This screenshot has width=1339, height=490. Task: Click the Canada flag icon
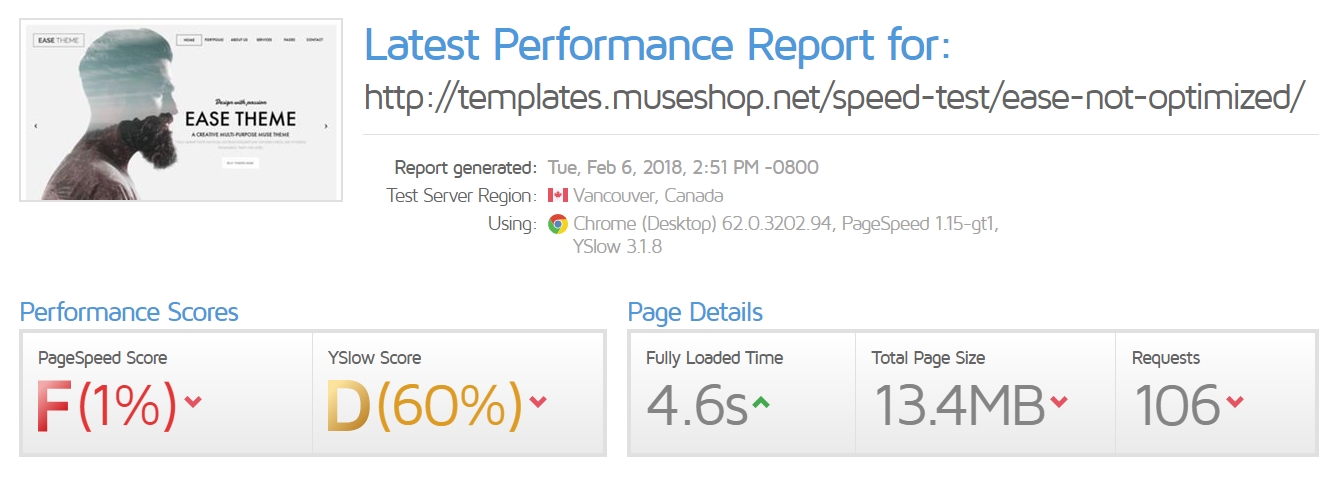coord(558,195)
